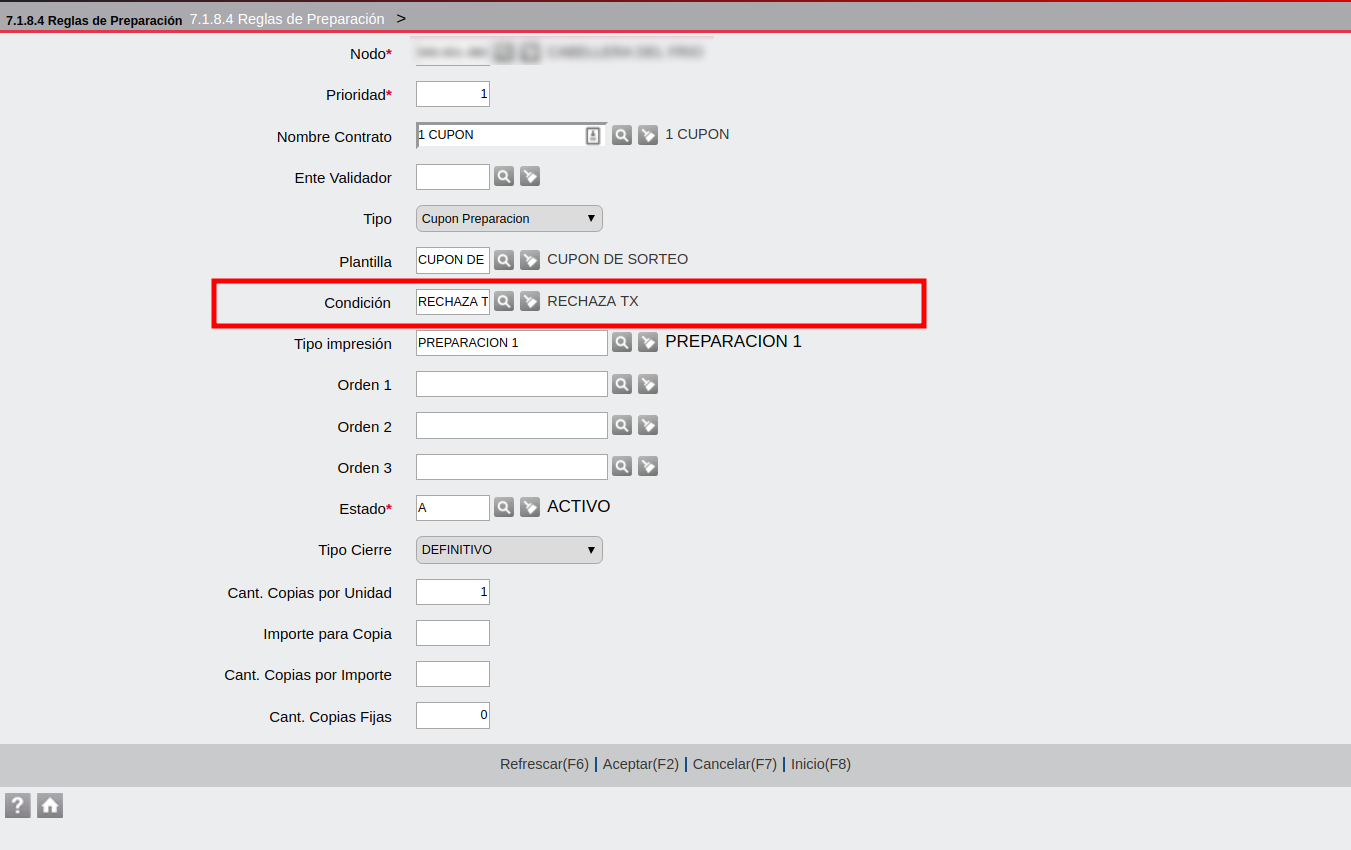Click the search icon for Orden 1
The width and height of the screenshot is (1351, 850).
pos(622,384)
